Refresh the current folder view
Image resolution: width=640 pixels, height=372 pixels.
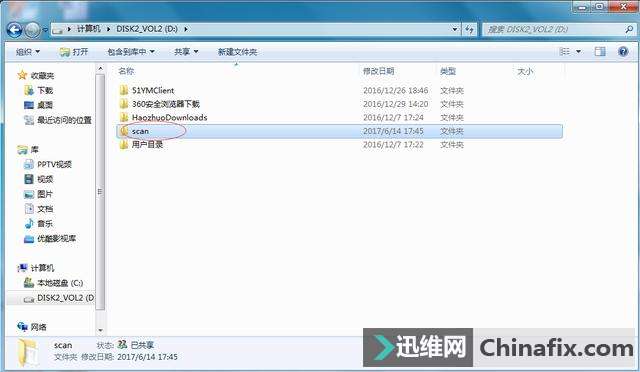(469, 29)
